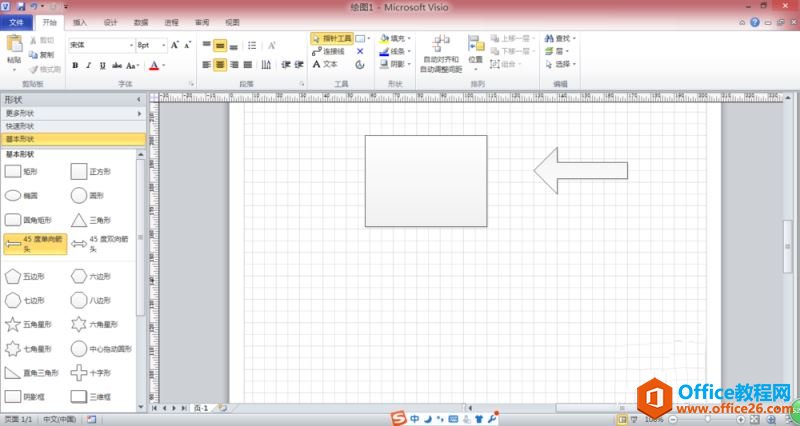Toggle bold formatting
This screenshot has width=800, height=426.
[x=74, y=66]
